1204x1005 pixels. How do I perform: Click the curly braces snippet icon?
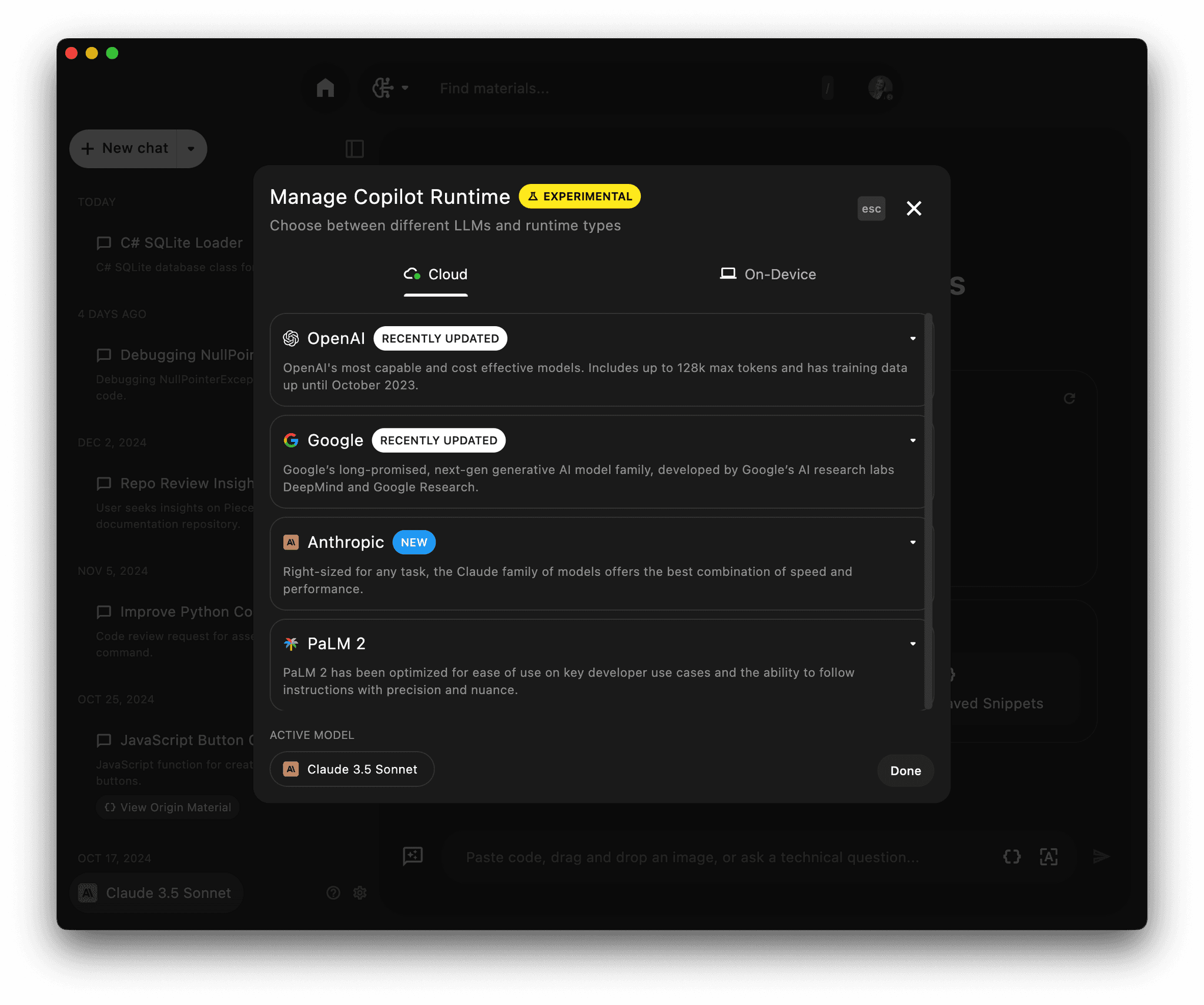click(1012, 856)
